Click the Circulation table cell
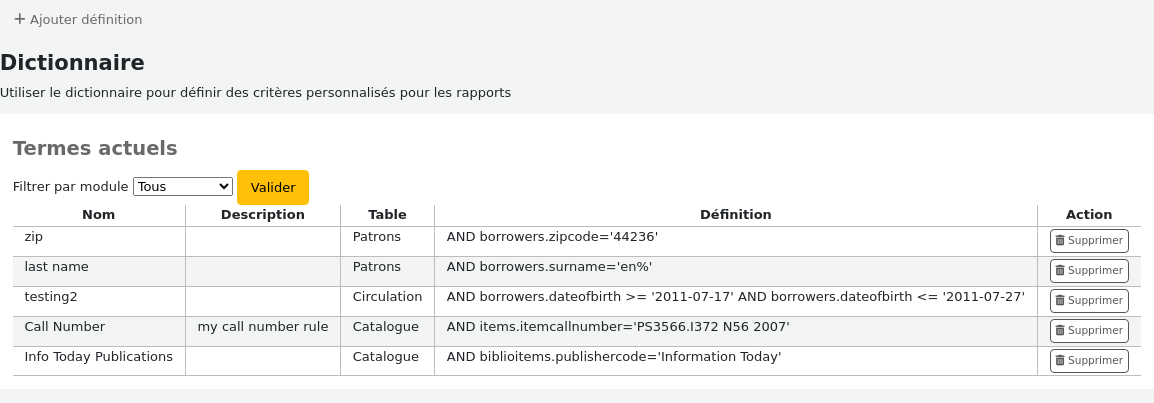 click(387, 297)
